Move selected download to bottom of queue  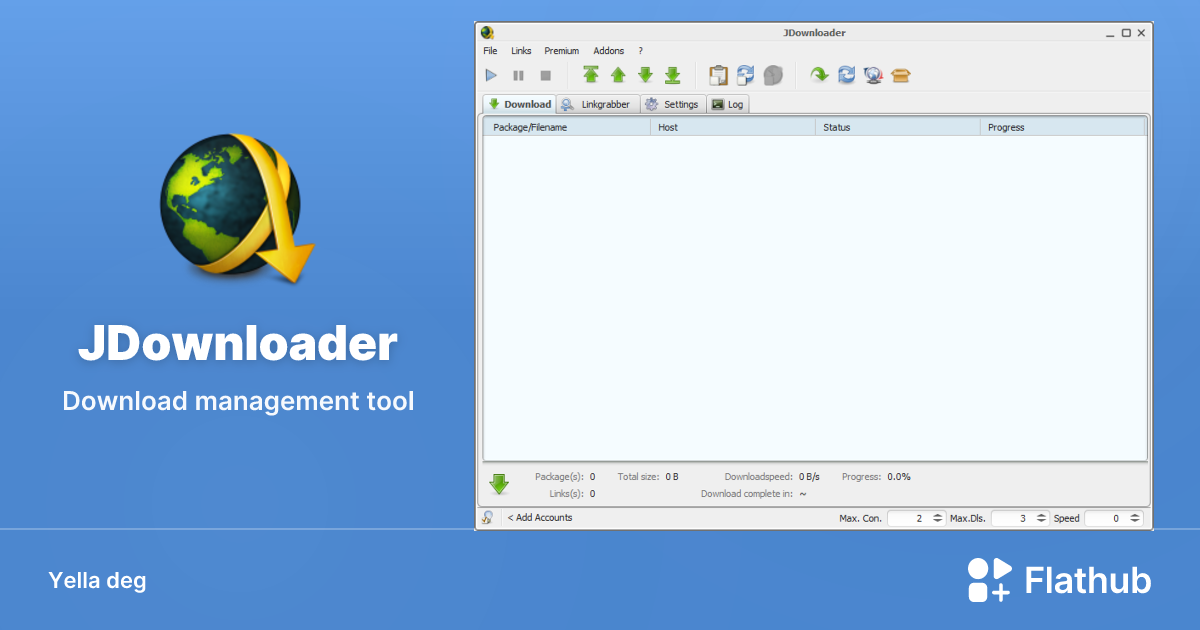point(673,75)
